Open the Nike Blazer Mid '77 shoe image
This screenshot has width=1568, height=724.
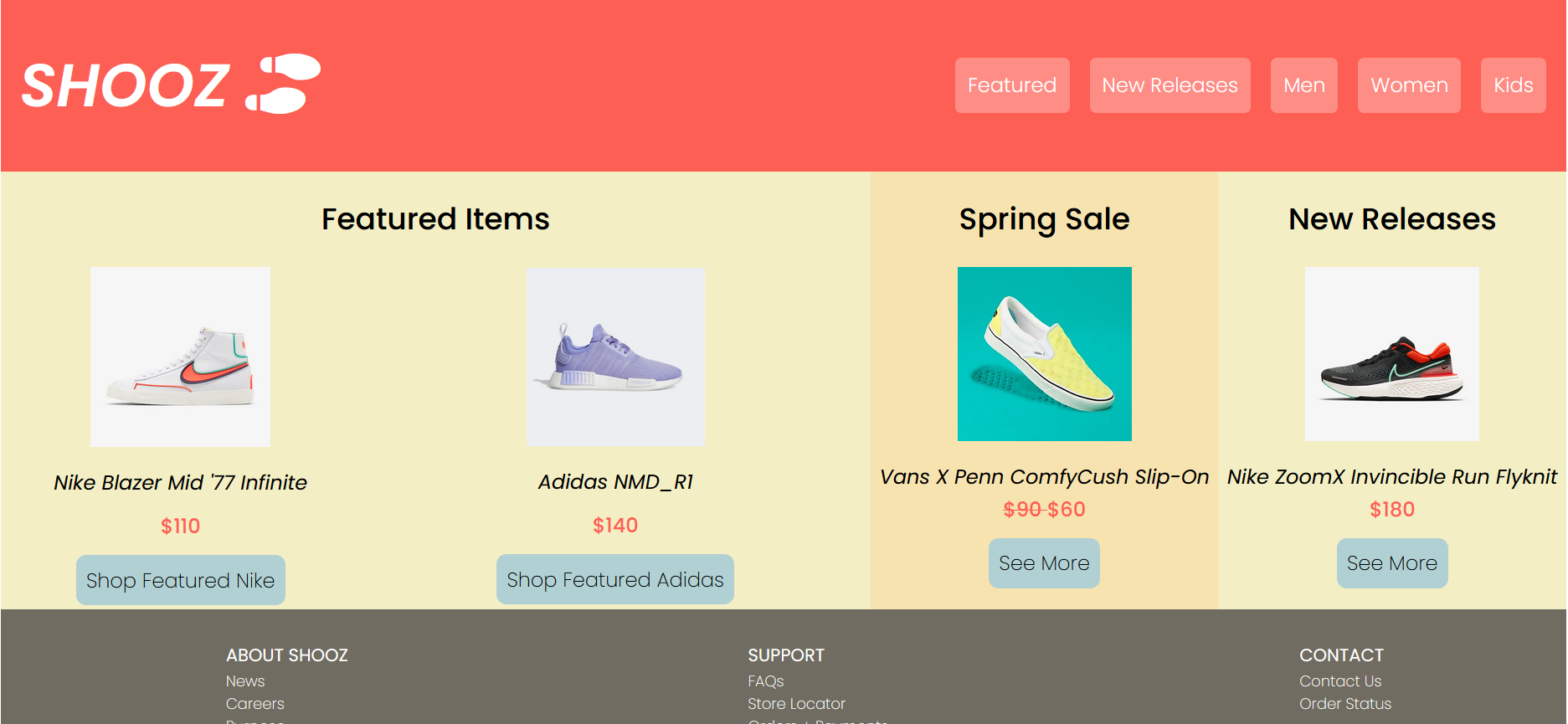(x=180, y=357)
